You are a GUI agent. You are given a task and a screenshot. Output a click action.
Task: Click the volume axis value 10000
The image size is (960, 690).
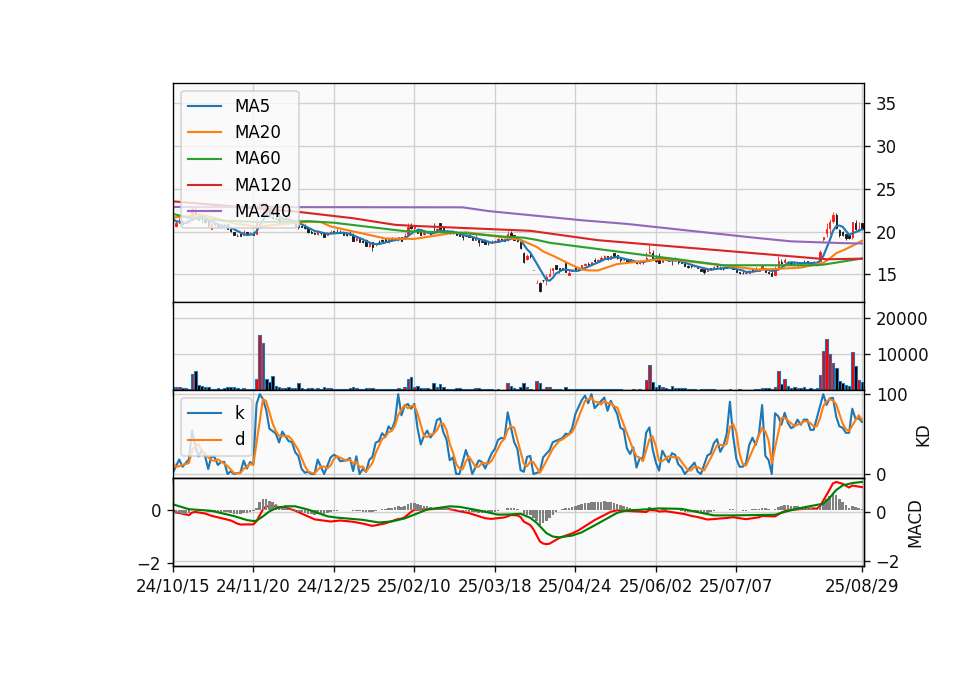tap(902, 355)
